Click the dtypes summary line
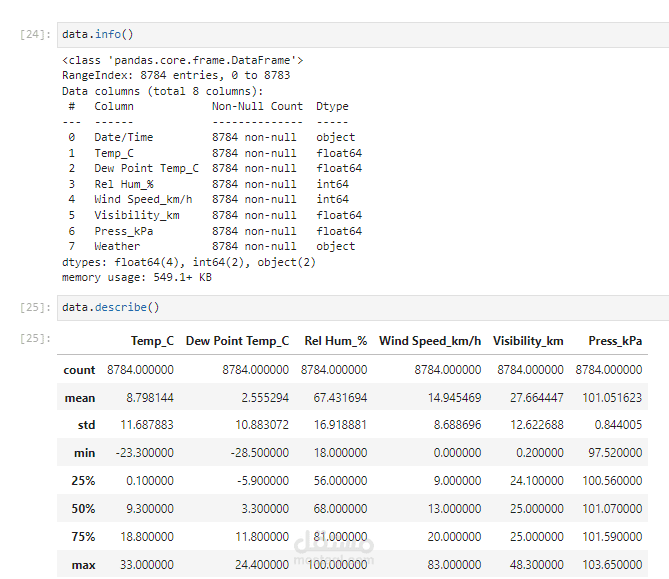The image size is (669, 579). pyautogui.click(x=189, y=262)
